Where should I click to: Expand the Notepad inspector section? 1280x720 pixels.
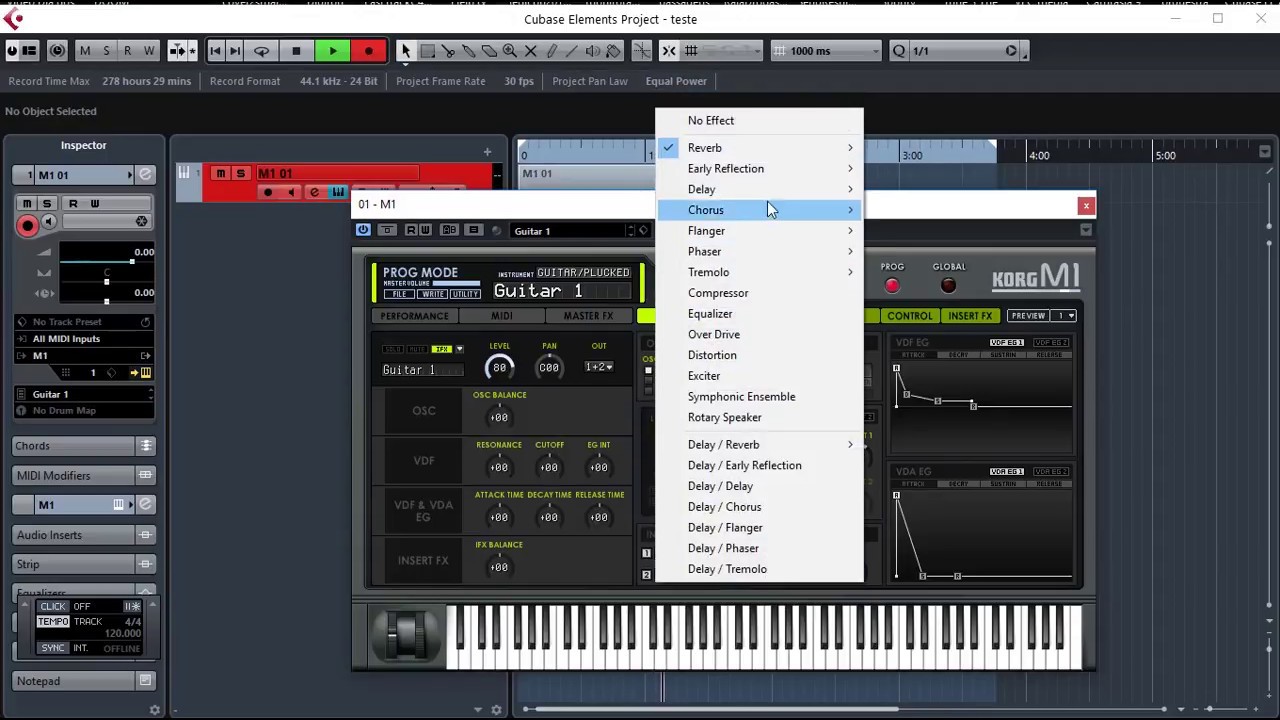point(83,681)
